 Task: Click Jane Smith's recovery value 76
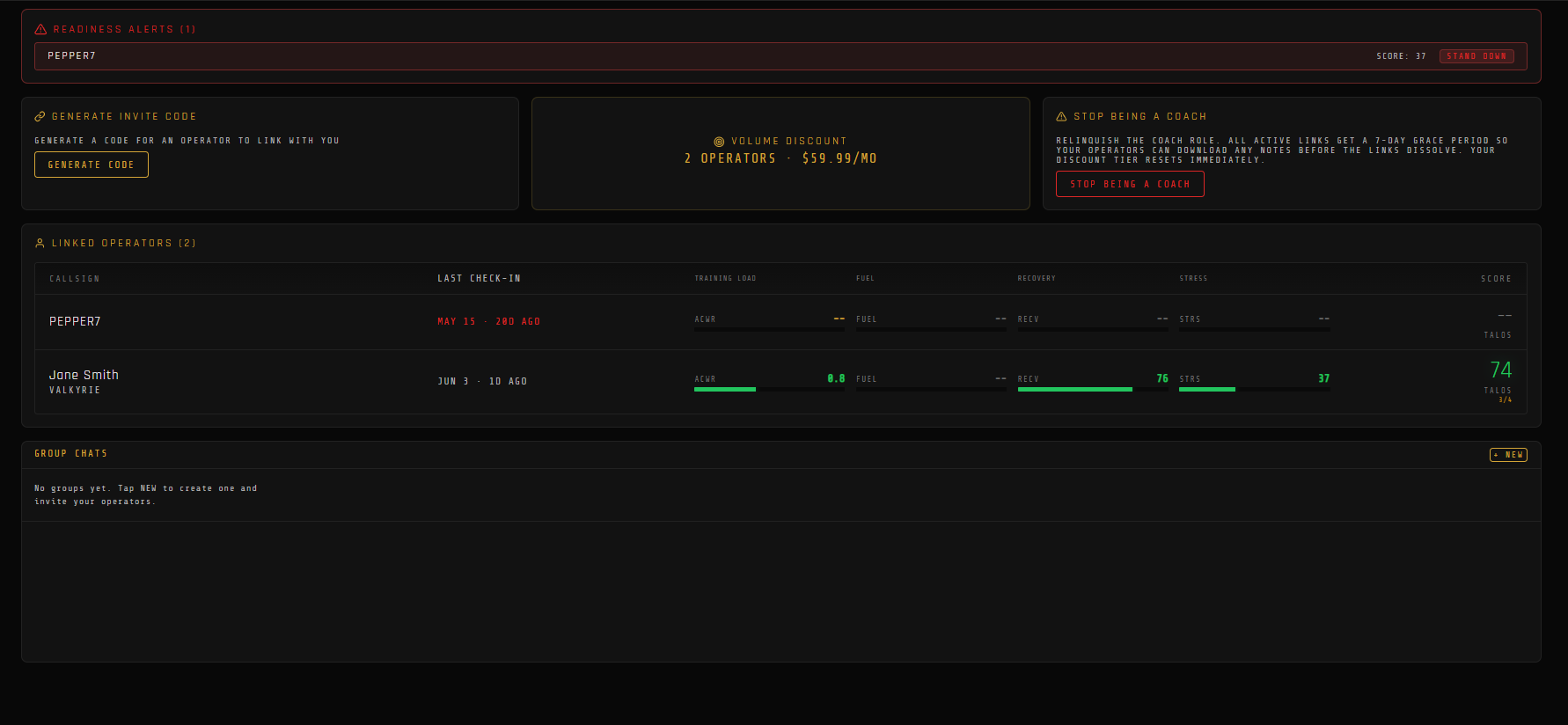[1162, 378]
